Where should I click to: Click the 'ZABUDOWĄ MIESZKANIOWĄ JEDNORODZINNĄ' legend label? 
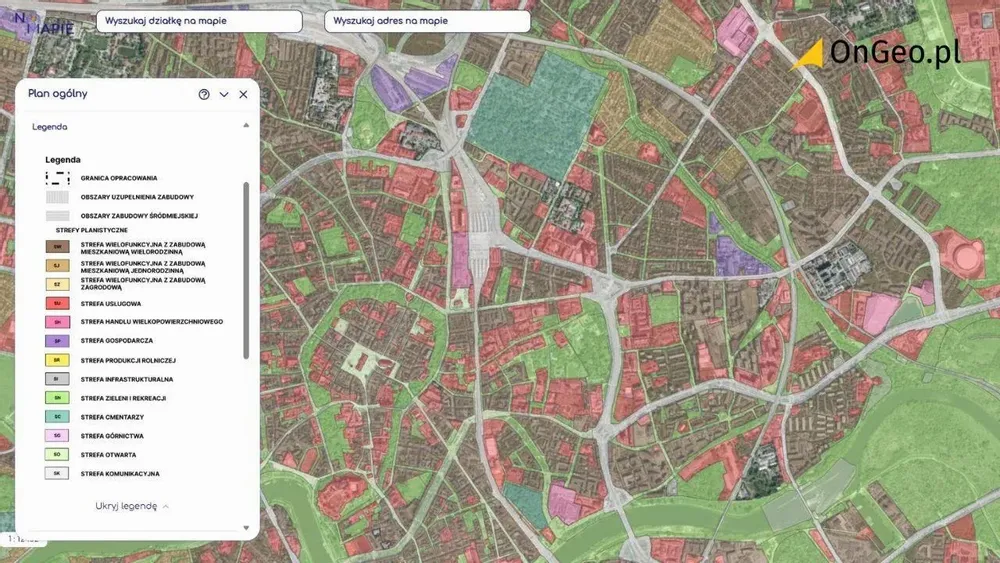click(x=143, y=267)
